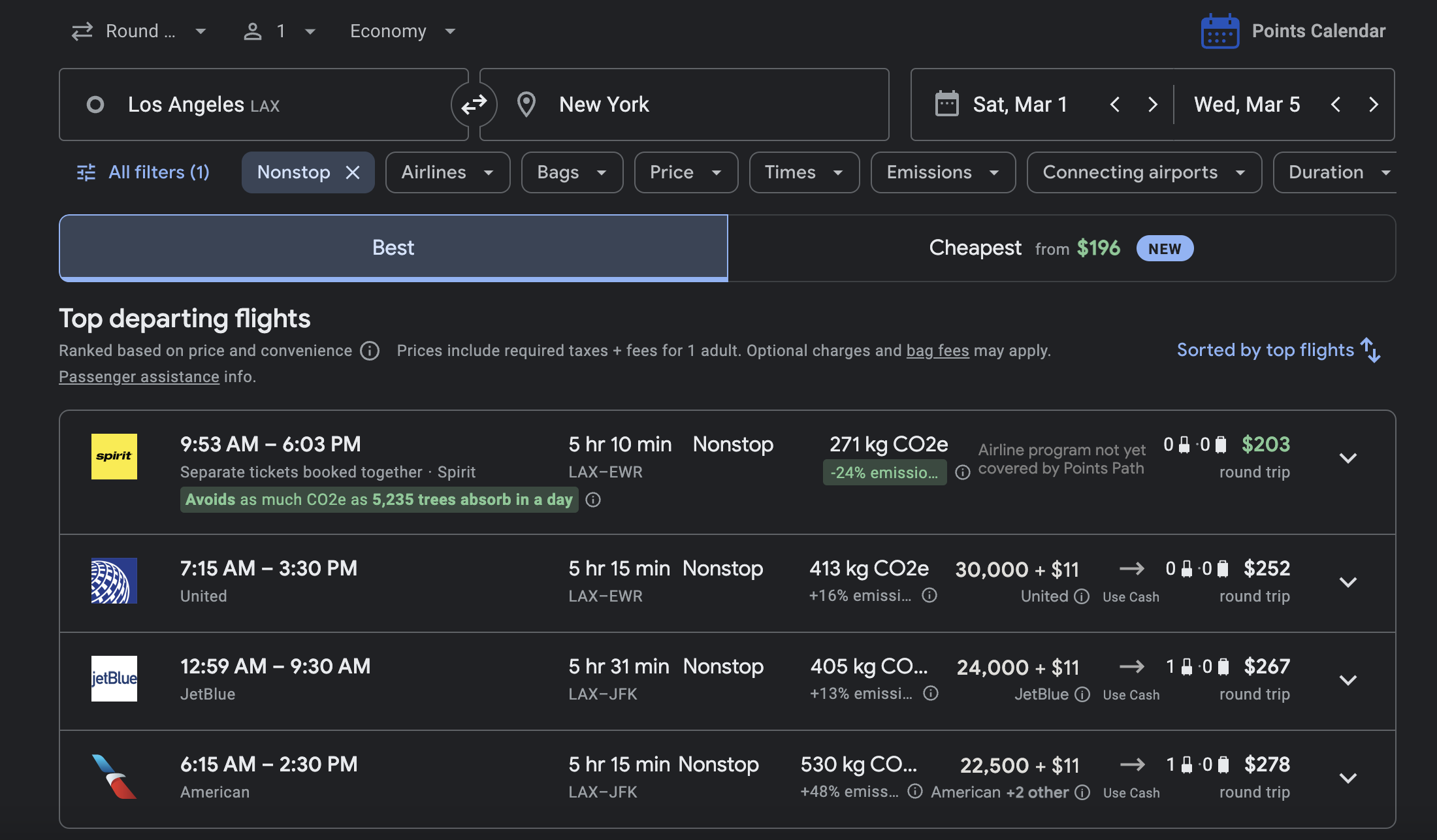Open All filters panel
The image size is (1437, 840).
[x=143, y=172]
